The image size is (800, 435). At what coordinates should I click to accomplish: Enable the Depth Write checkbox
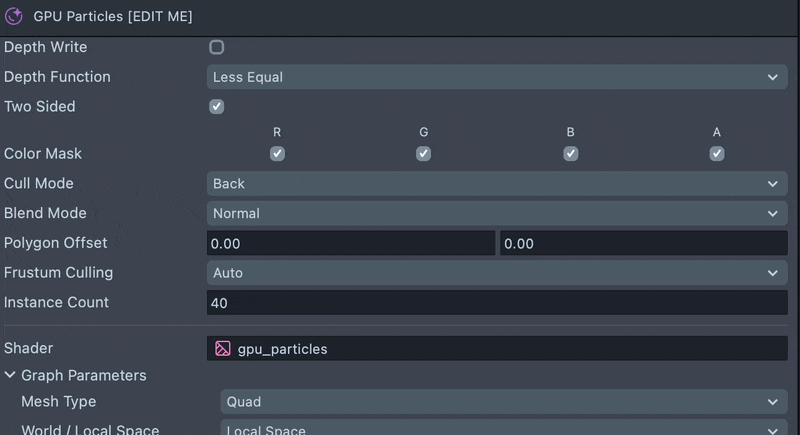[x=217, y=47]
